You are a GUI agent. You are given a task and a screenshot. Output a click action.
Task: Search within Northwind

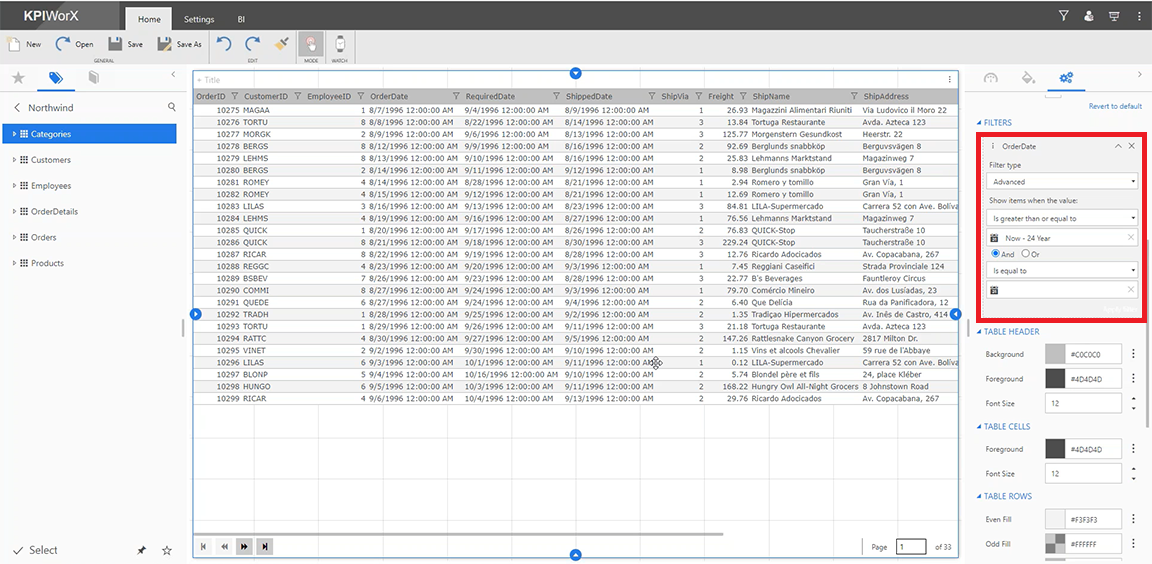click(x=172, y=107)
